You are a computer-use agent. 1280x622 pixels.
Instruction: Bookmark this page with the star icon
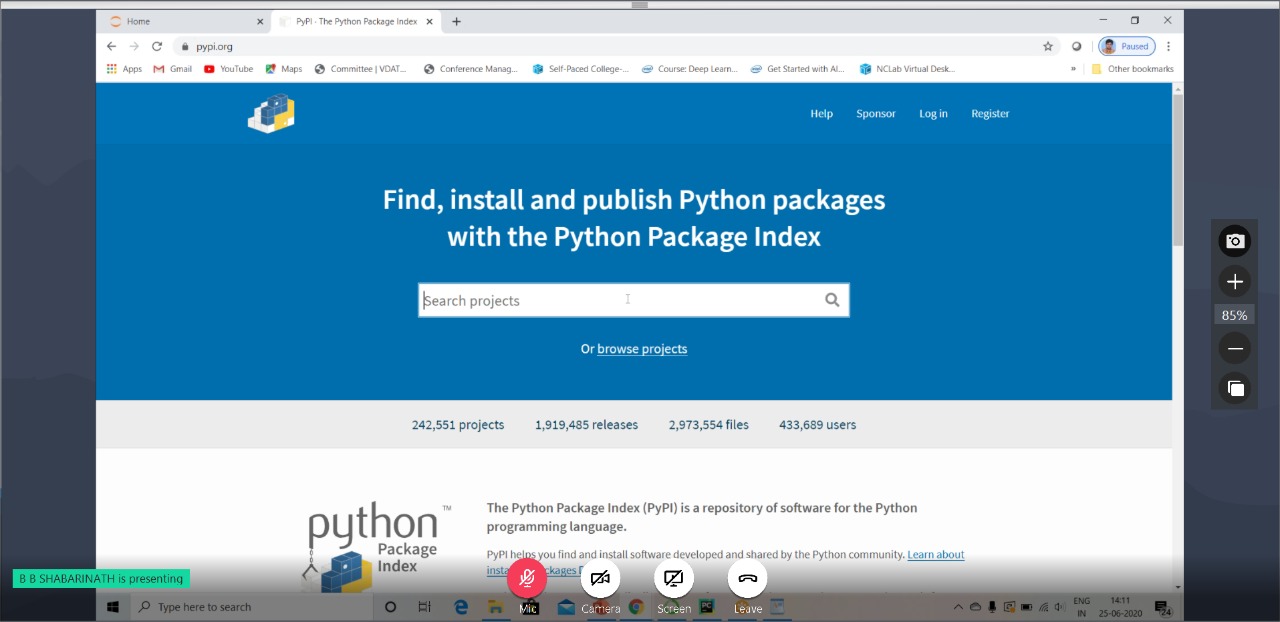pos(1048,46)
